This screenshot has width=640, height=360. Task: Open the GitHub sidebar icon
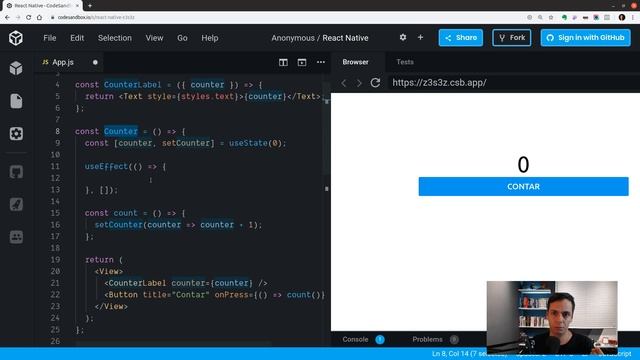tap(16, 172)
